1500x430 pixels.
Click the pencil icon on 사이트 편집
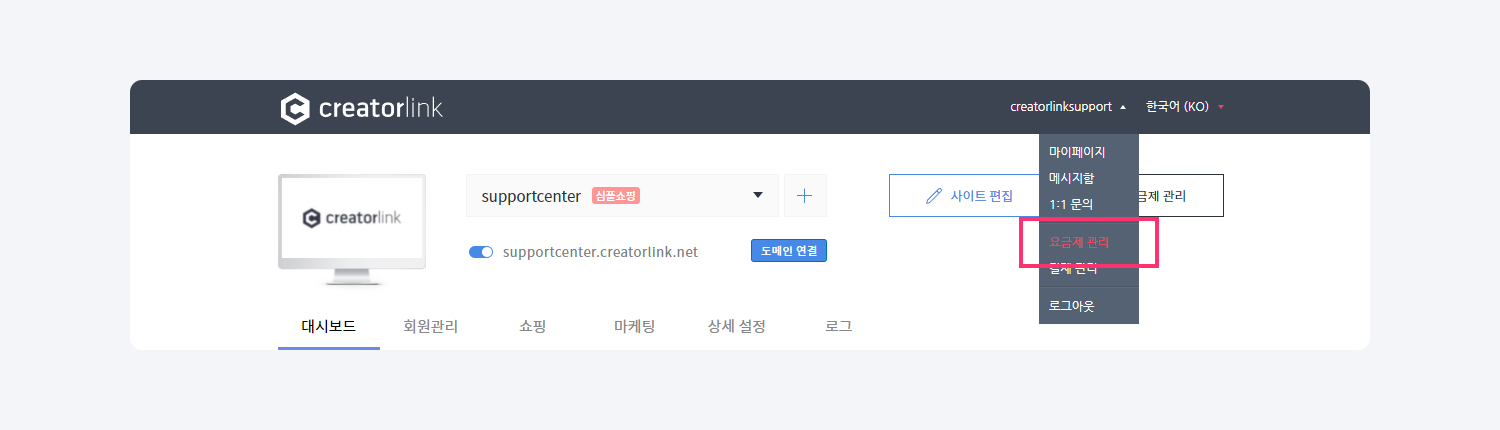934,196
